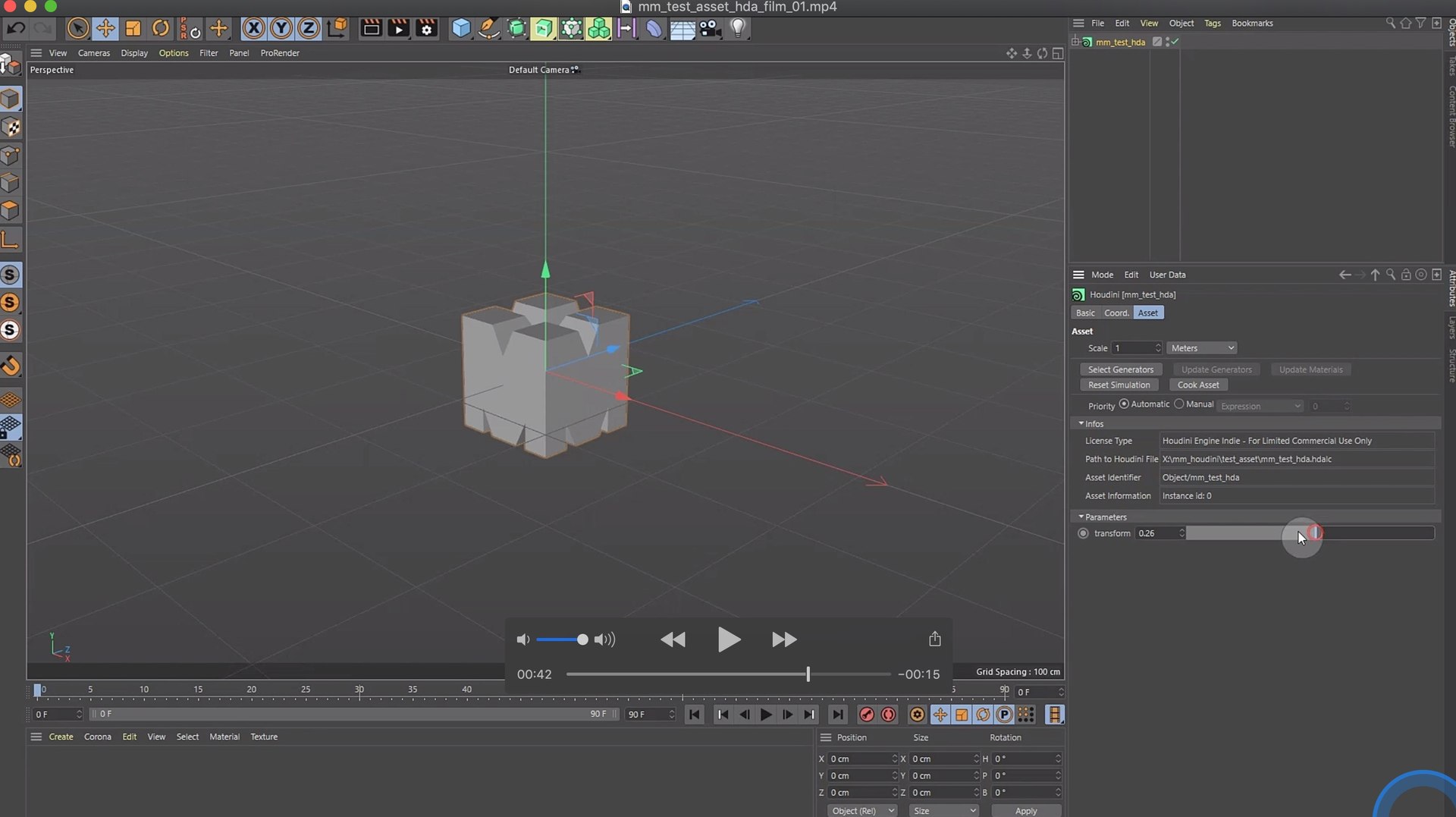The height and width of the screenshot is (817, 1456).
Task: Open the viewport Display menu
Action: pos(134,53)
